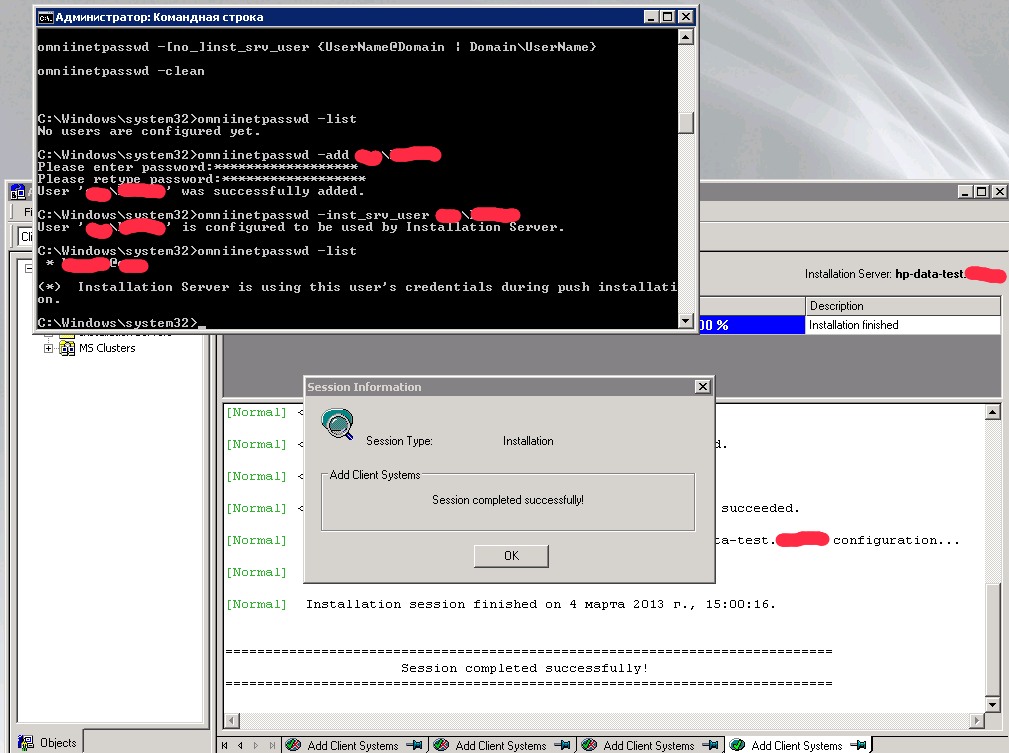
Task: Click the Objects tab icon
Action: click(x=26, y=743)
